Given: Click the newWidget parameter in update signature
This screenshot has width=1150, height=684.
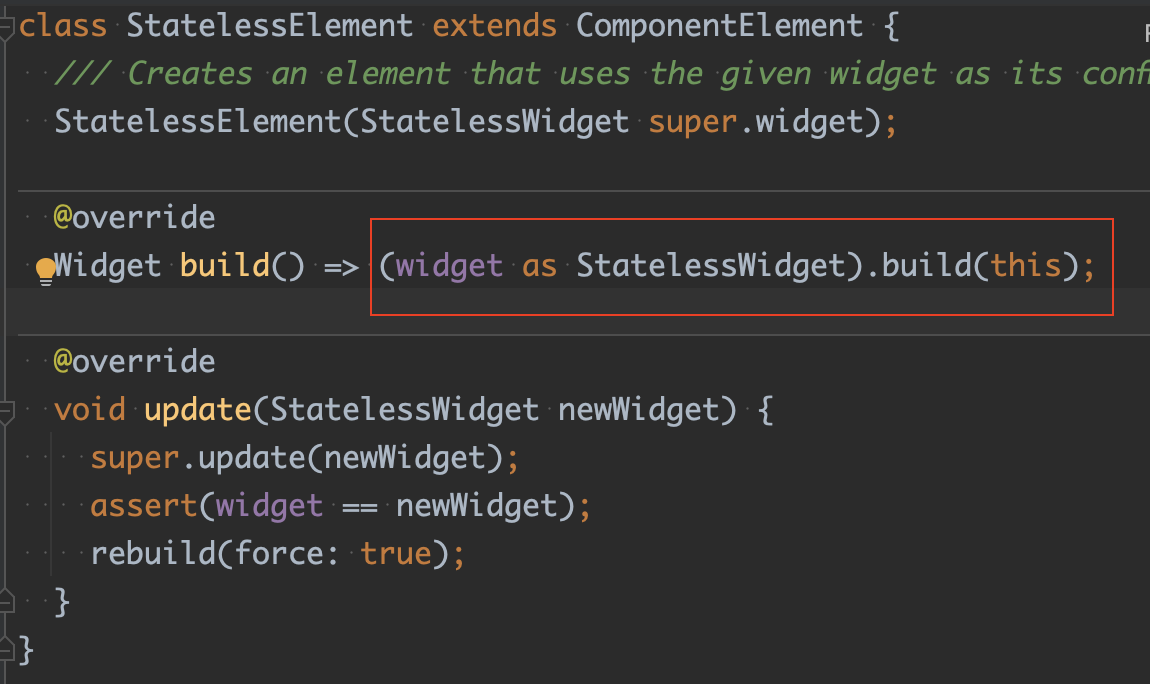Looking at the screenshot, I should [639, 410].
